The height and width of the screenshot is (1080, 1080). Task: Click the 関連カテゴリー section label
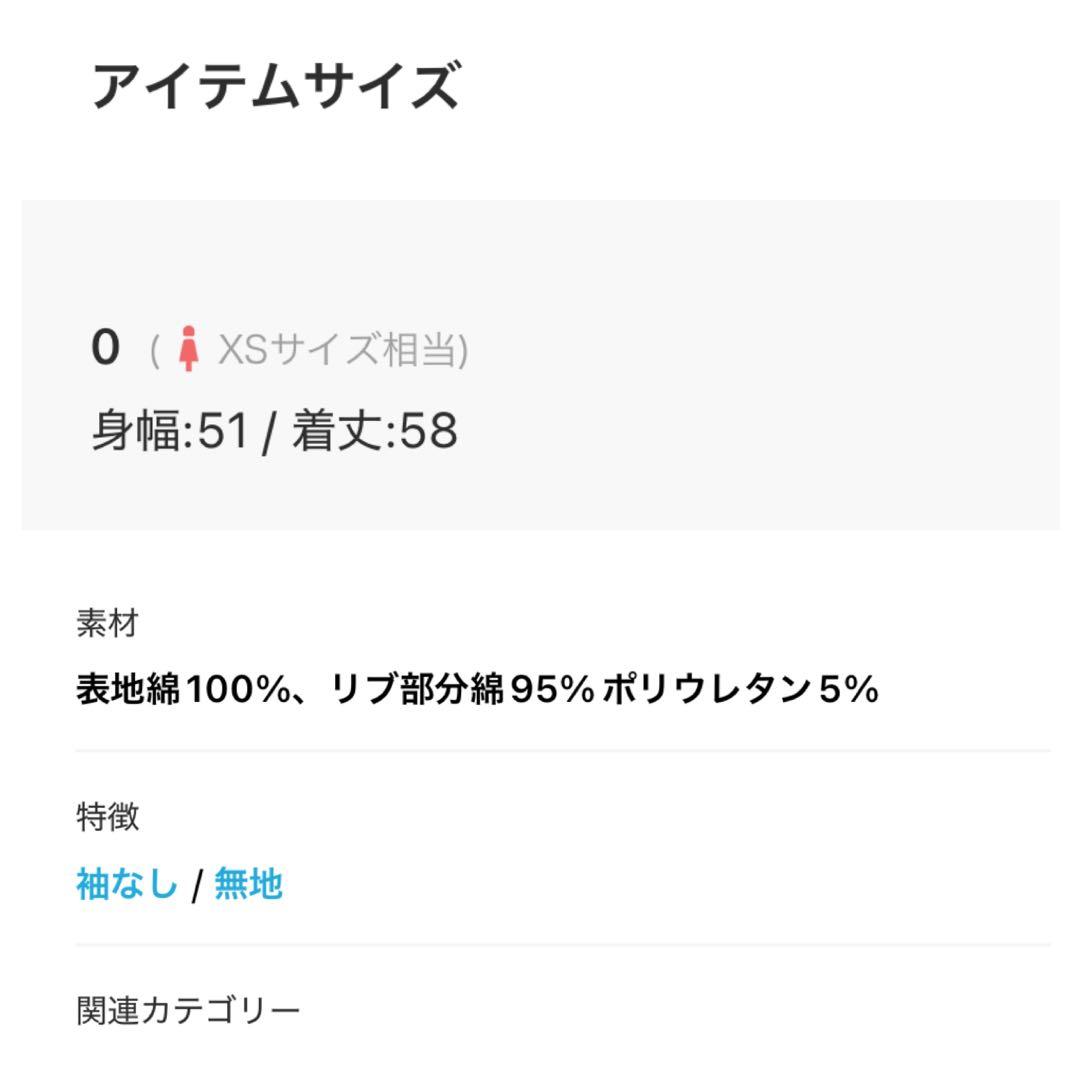188,1010
